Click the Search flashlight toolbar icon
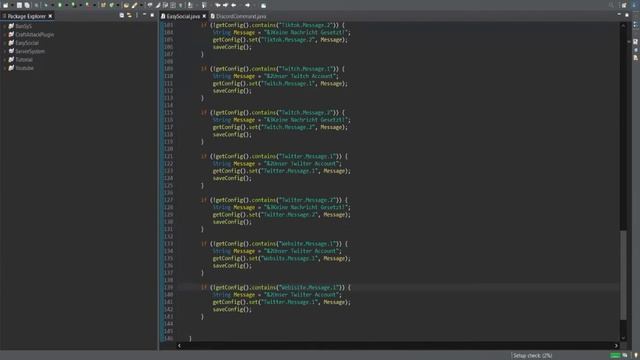Image resolution: width=640 pixels, height=360 pixels. click(134, 5)
